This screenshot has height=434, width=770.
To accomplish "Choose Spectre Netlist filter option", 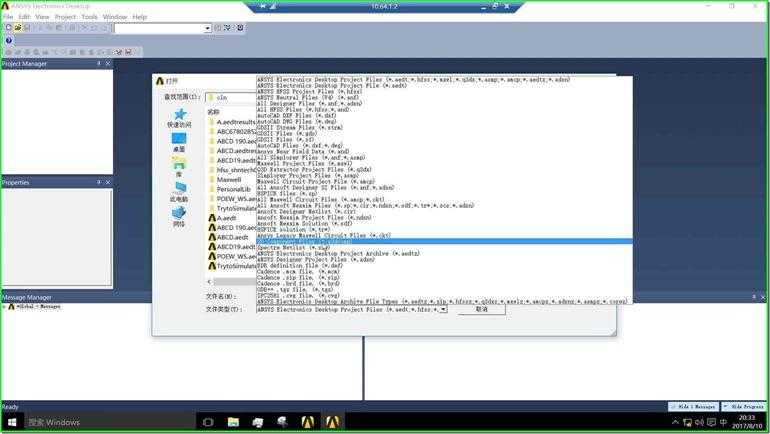I will (x=293, y=247).
